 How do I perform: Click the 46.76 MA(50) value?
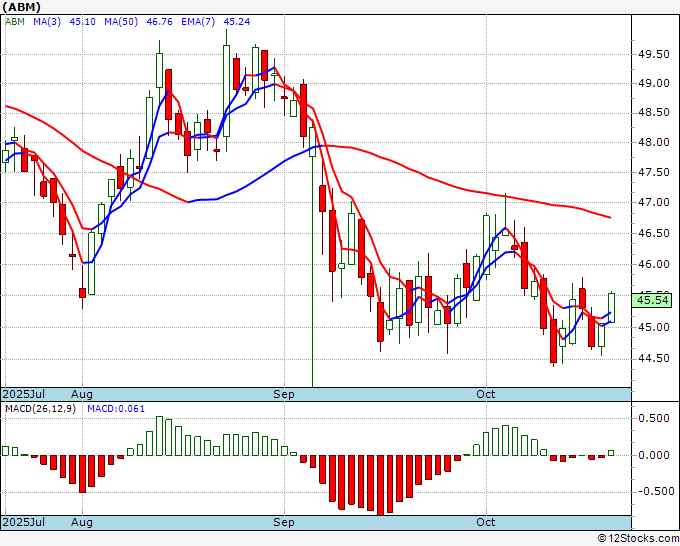pyautogui.click(x=160, y=22)
